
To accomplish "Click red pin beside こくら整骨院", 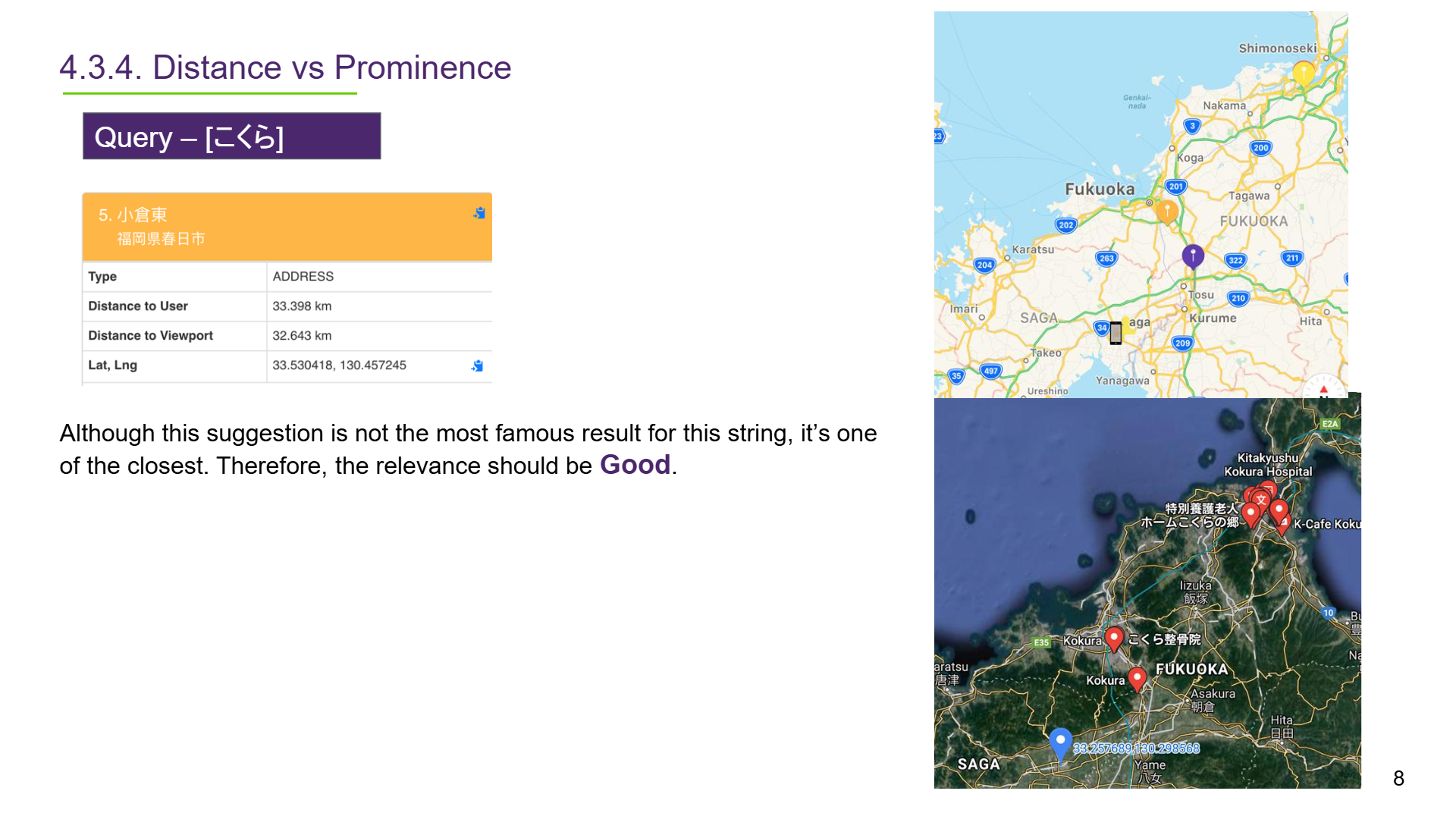I will 1114,639.
